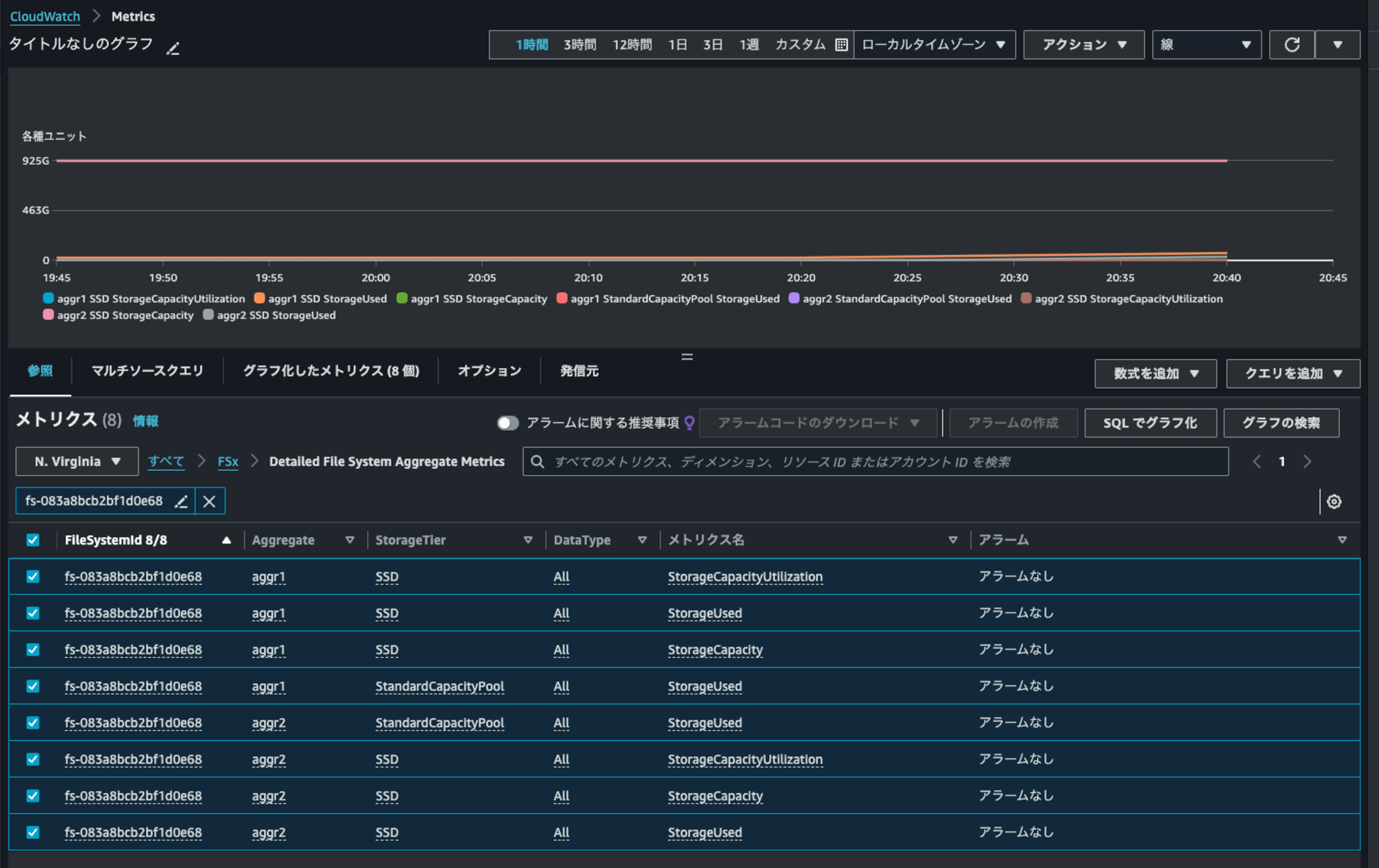1379x868 pixels.
Task: Uncheck aggr1 SSD StorageCapacity row
Action: tap(32, 649)
